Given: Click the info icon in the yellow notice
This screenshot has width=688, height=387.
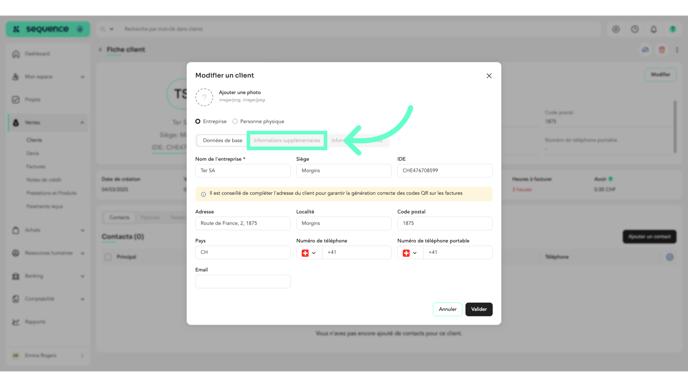Looking at the screenshot, I should pyautogui.click(x=203, y=194).
